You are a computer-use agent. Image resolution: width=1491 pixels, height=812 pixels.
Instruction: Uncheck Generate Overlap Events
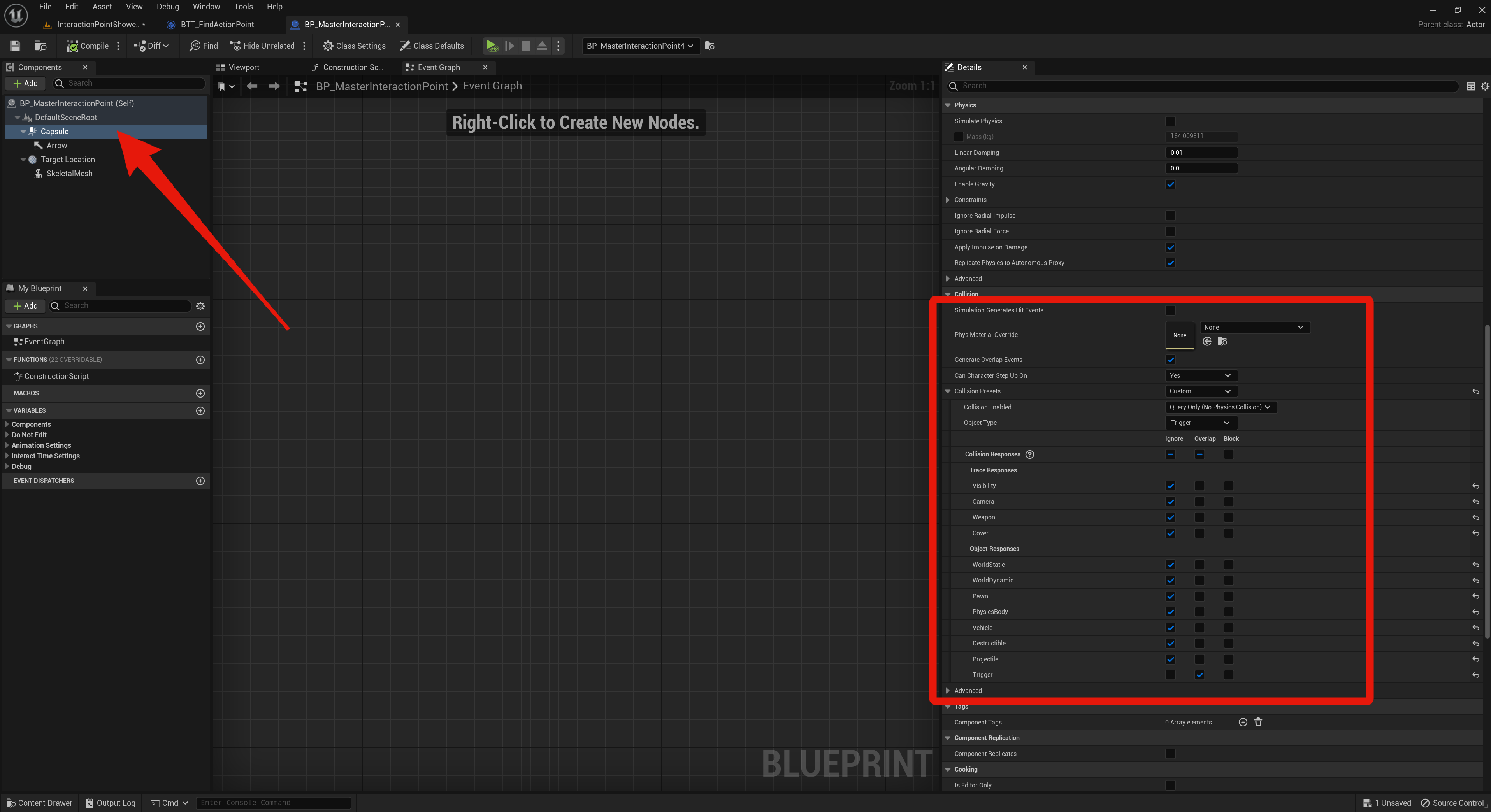click(1170, 360)
